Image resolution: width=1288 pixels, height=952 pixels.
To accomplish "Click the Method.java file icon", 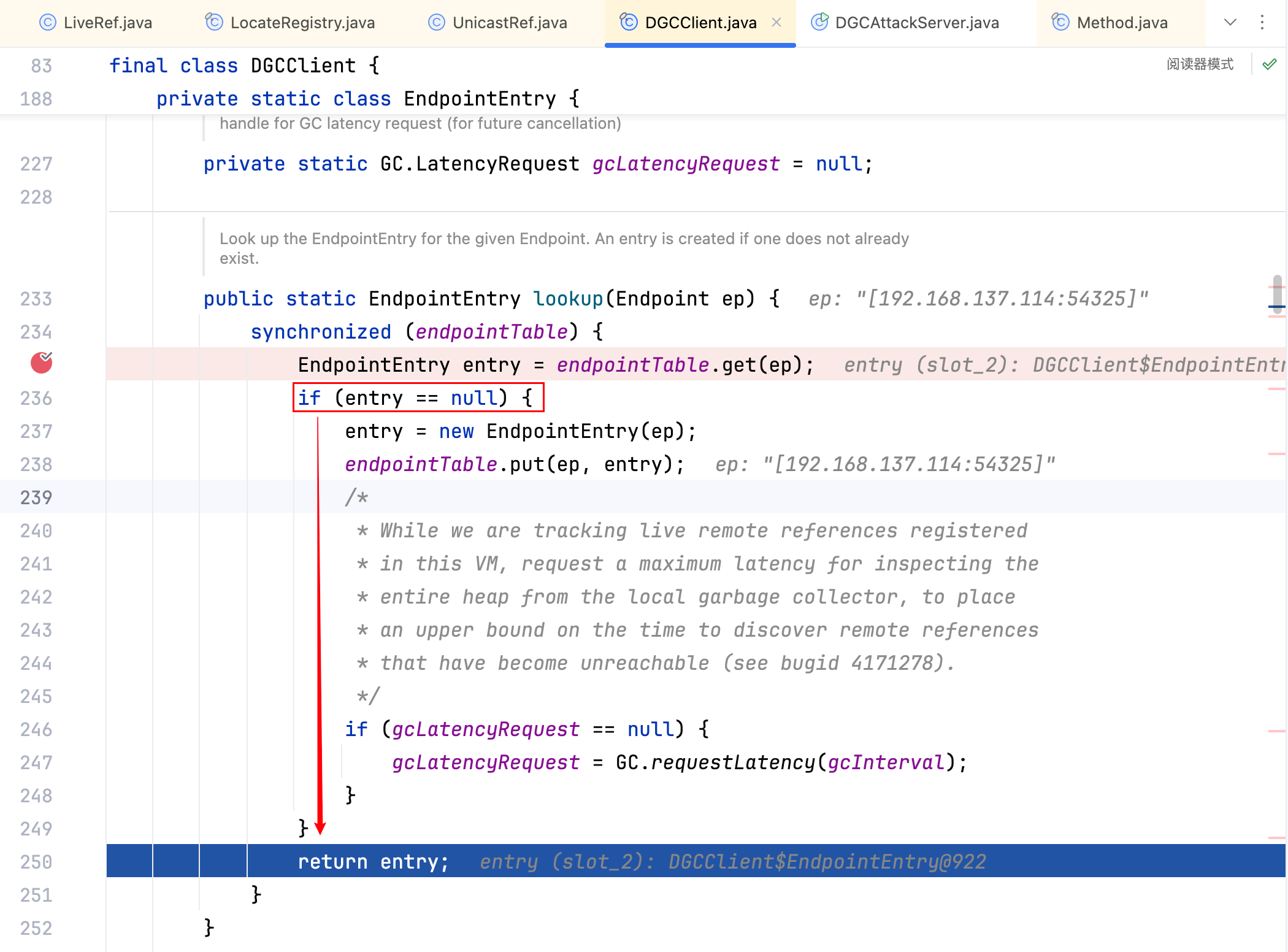I will pos(1060,23).
